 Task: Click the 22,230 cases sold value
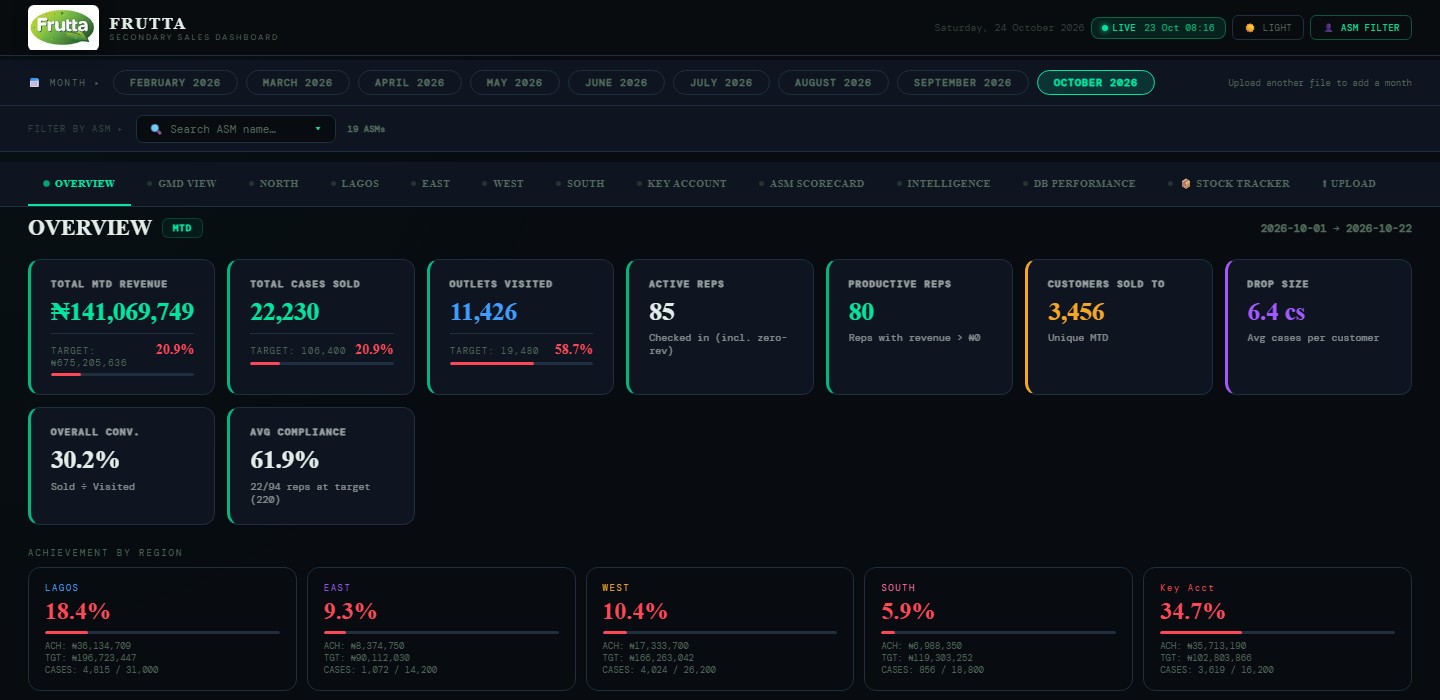click(x=285, y=311)
